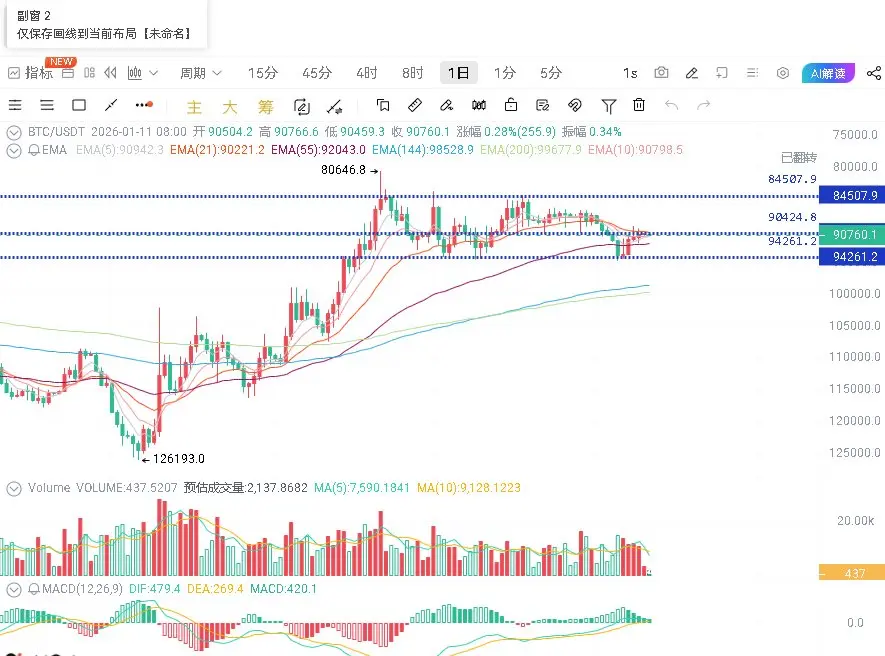Select the 1日 daily timeframe
The width and height of the screenshot is (885, 656).
pyautogui.click(x=459, y=73)
